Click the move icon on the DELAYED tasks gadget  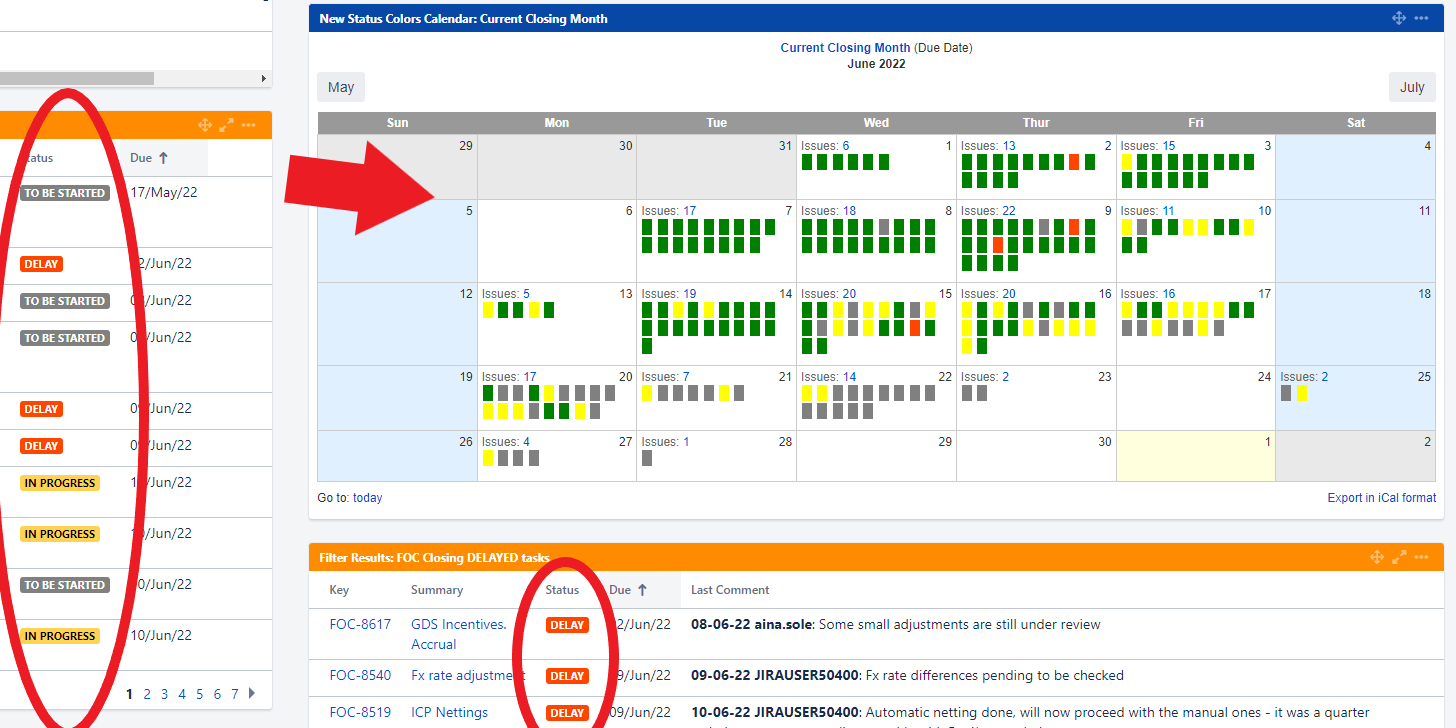click(x=1376, y=557)
